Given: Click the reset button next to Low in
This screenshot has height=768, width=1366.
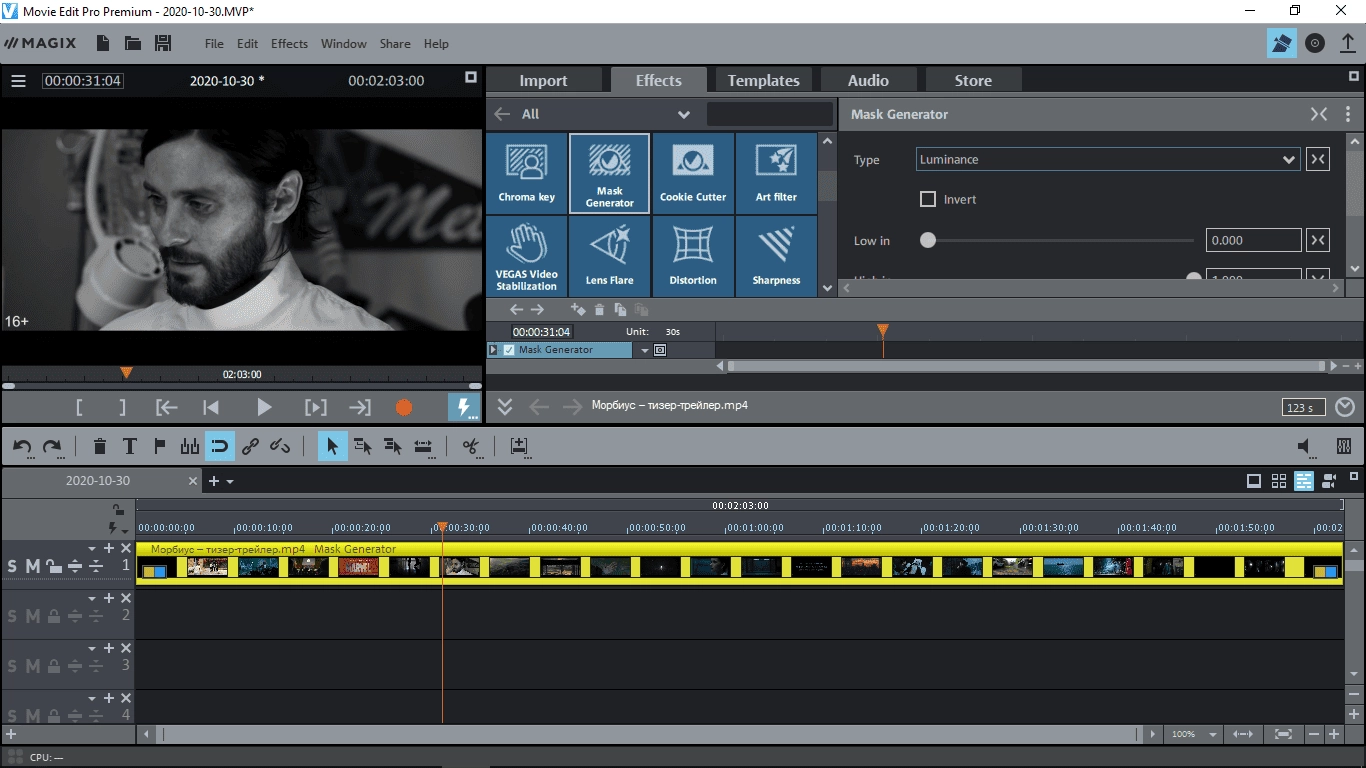Looking at the screenshot, I should tap(1318, 240).
